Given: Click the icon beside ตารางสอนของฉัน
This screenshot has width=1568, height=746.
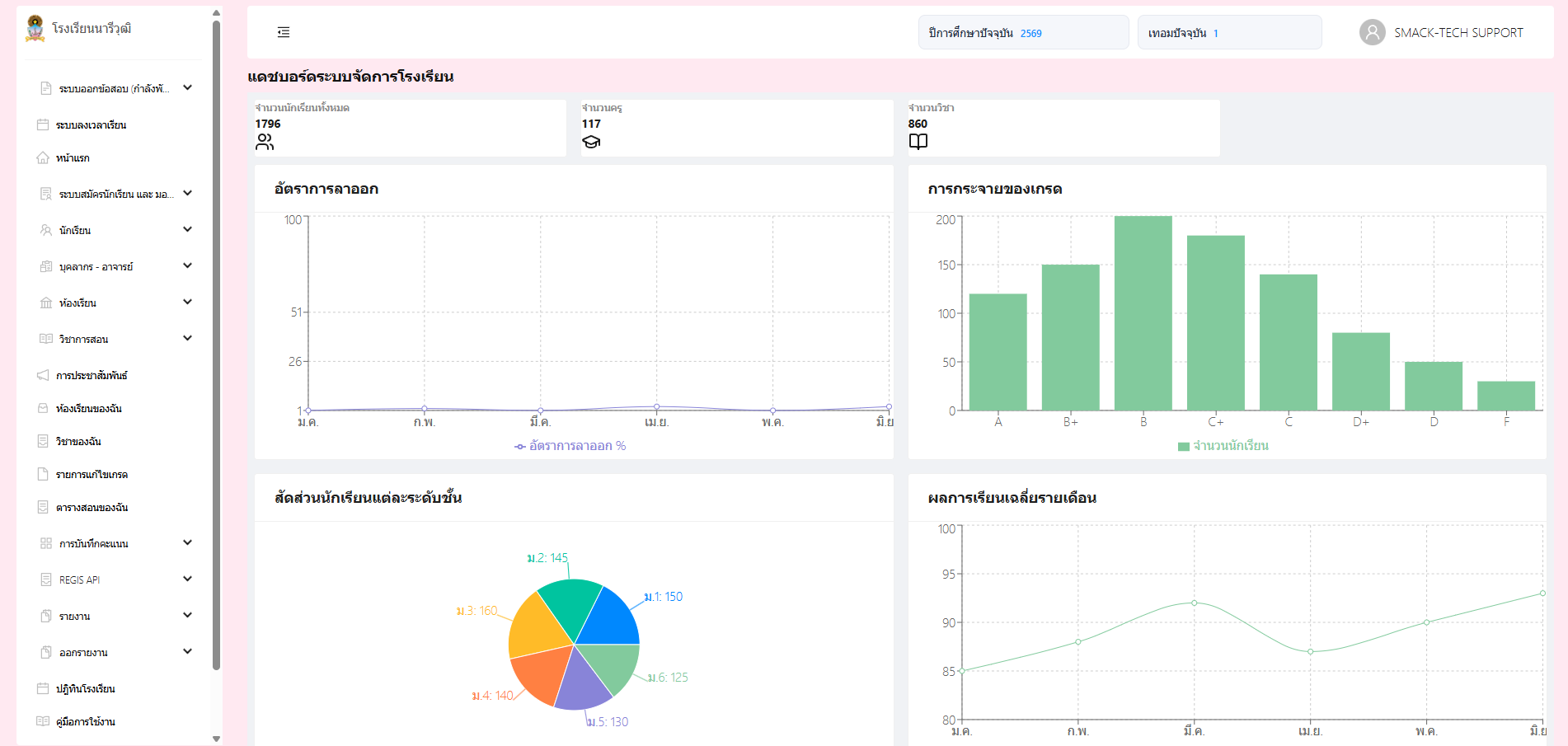Looking at the screenshot, I should tap(43, 507).
